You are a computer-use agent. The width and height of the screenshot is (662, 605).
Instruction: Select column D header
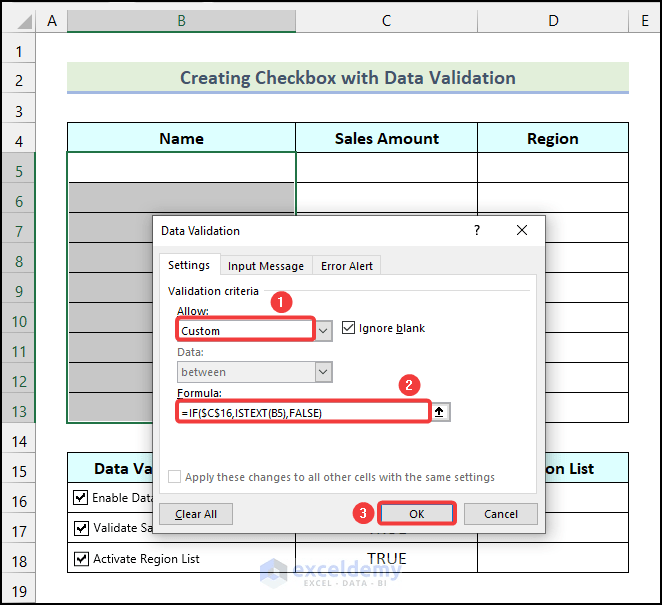553,21
